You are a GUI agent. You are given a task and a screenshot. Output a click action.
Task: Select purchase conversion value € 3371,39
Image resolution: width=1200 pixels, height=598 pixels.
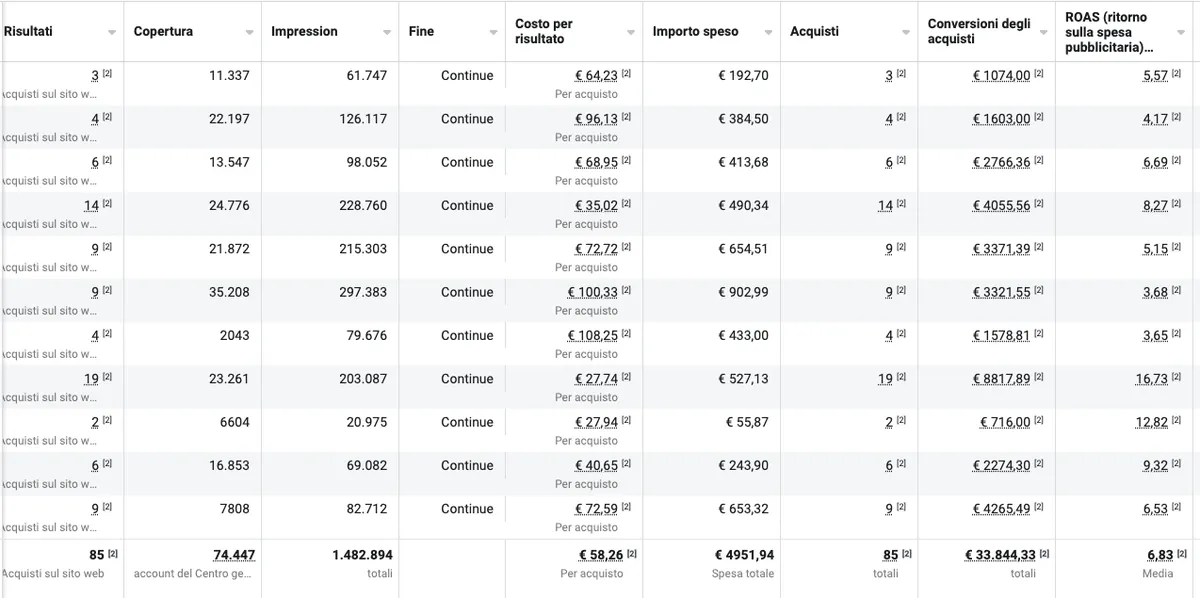pyautogui.click(x=1001, y=249)
